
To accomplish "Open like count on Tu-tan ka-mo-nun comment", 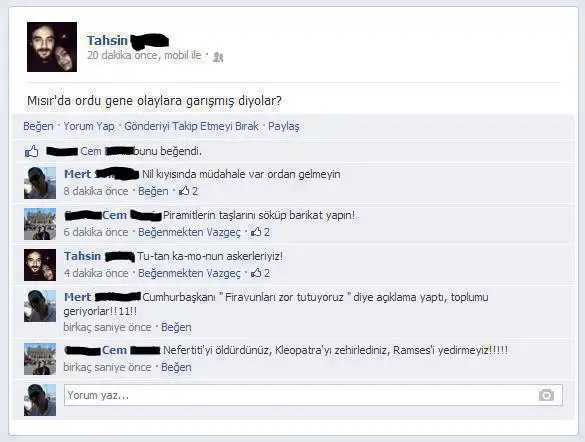I will point(260,273).
